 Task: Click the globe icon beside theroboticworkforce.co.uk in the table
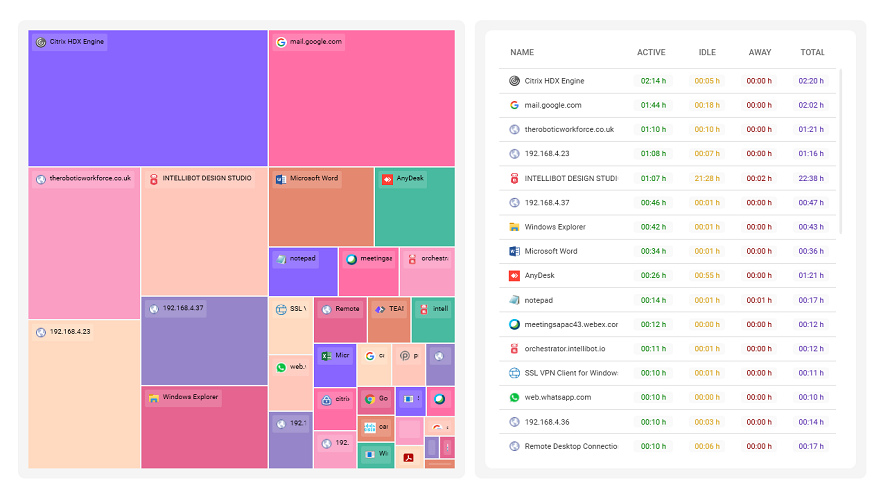coord(514,129)
